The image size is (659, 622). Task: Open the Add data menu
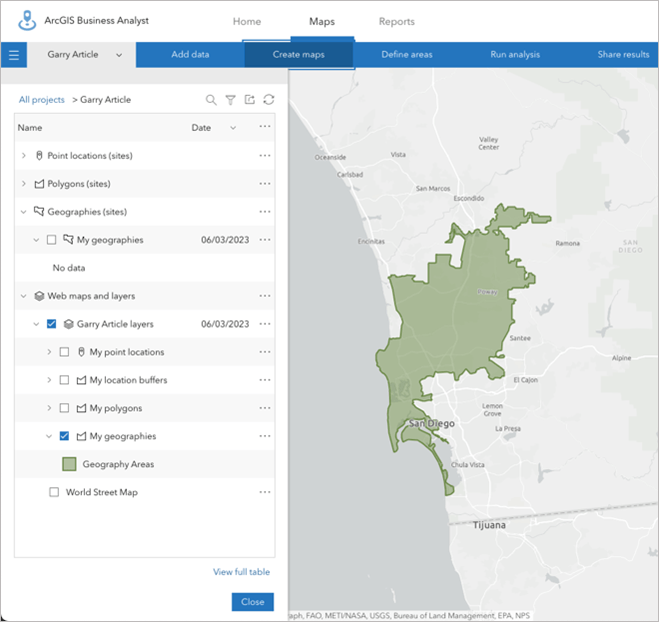[190, 55]
